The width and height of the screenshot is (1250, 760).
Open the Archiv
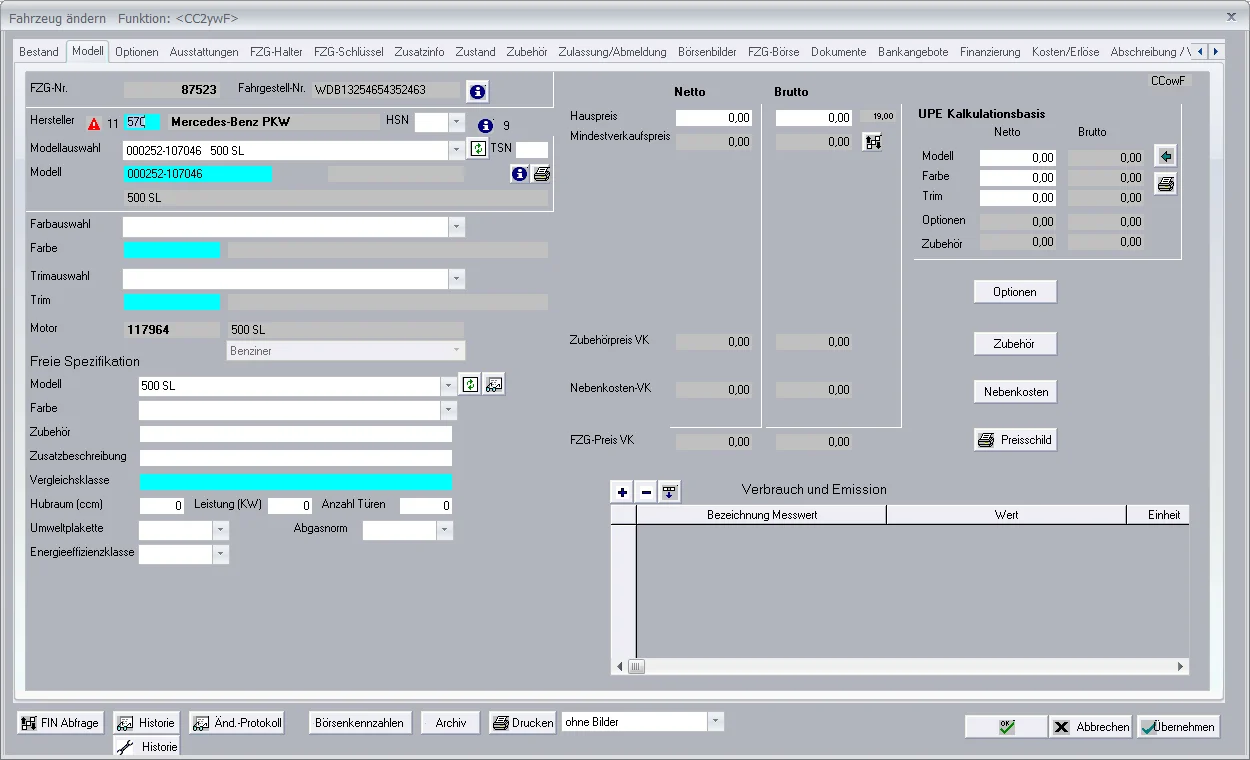451,723
